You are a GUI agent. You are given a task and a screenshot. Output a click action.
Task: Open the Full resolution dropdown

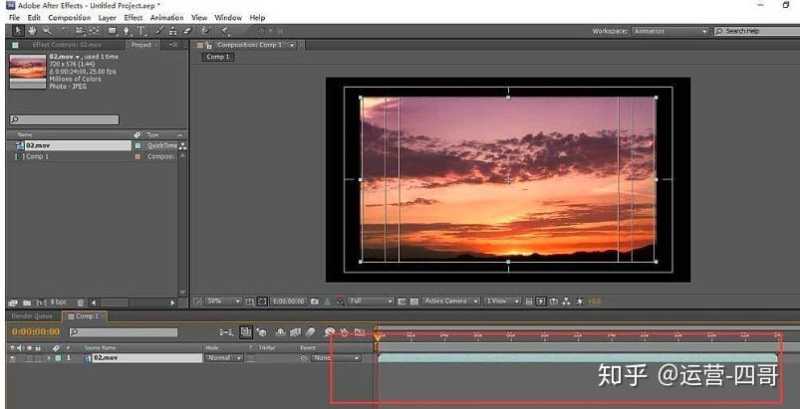(x=370, y=301)
